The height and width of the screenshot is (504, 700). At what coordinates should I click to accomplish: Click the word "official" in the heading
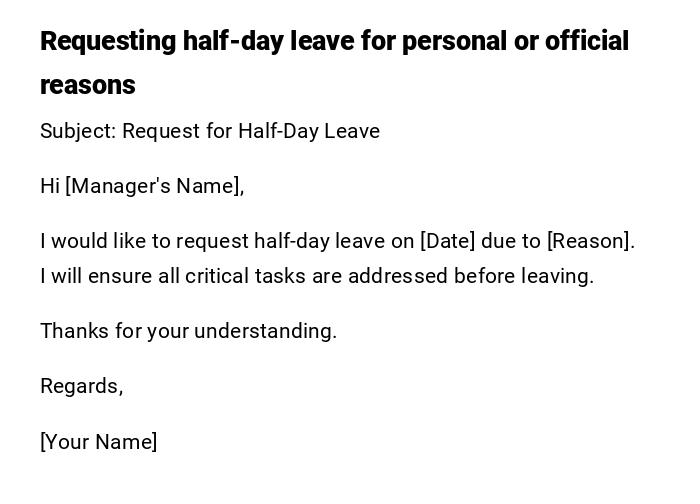coord(587,41)
